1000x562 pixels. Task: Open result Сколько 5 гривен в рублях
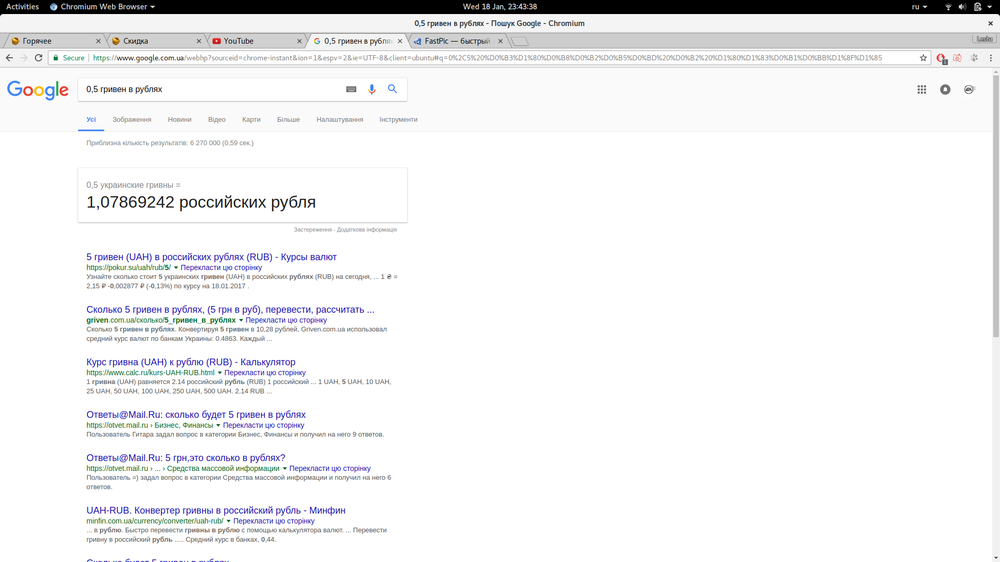[x=230, y=309]
